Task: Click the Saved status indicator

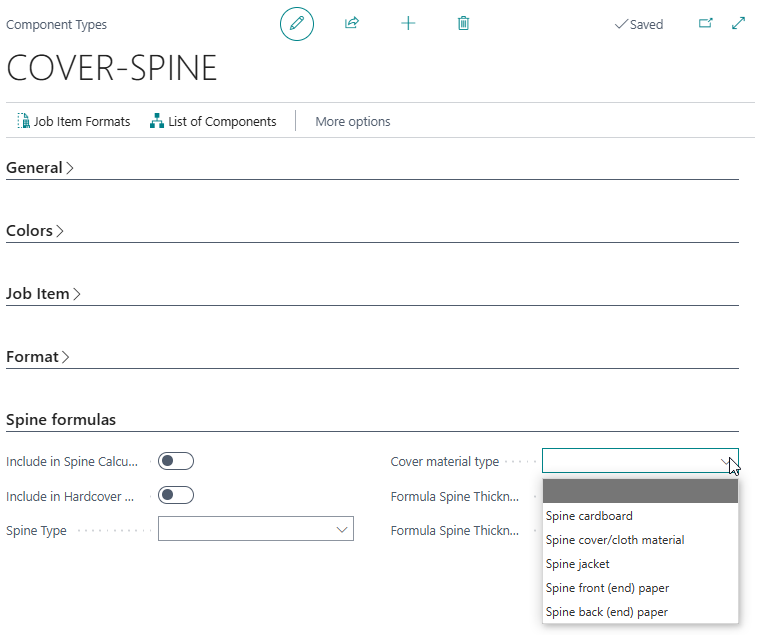Action: pyautogui.click(x=639, y=24)
